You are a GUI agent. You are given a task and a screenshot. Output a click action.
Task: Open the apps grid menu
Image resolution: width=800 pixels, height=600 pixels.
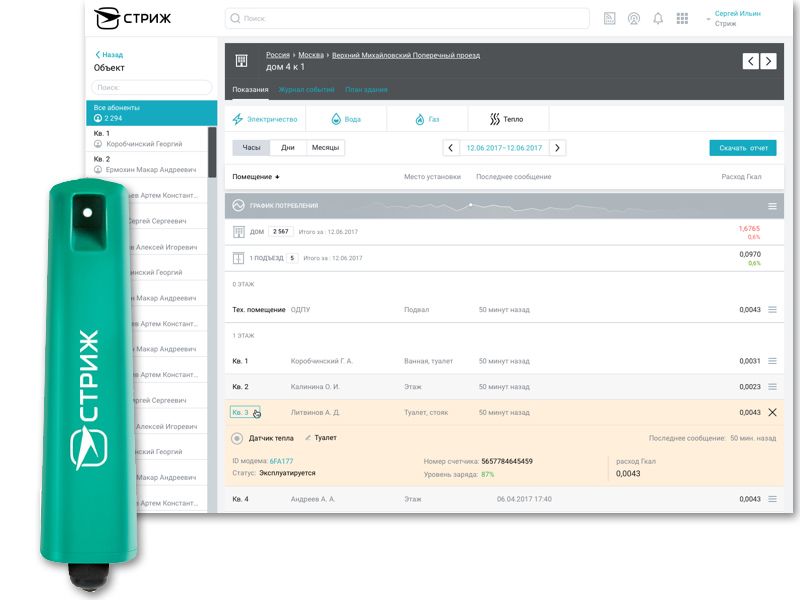coord(682,19)
